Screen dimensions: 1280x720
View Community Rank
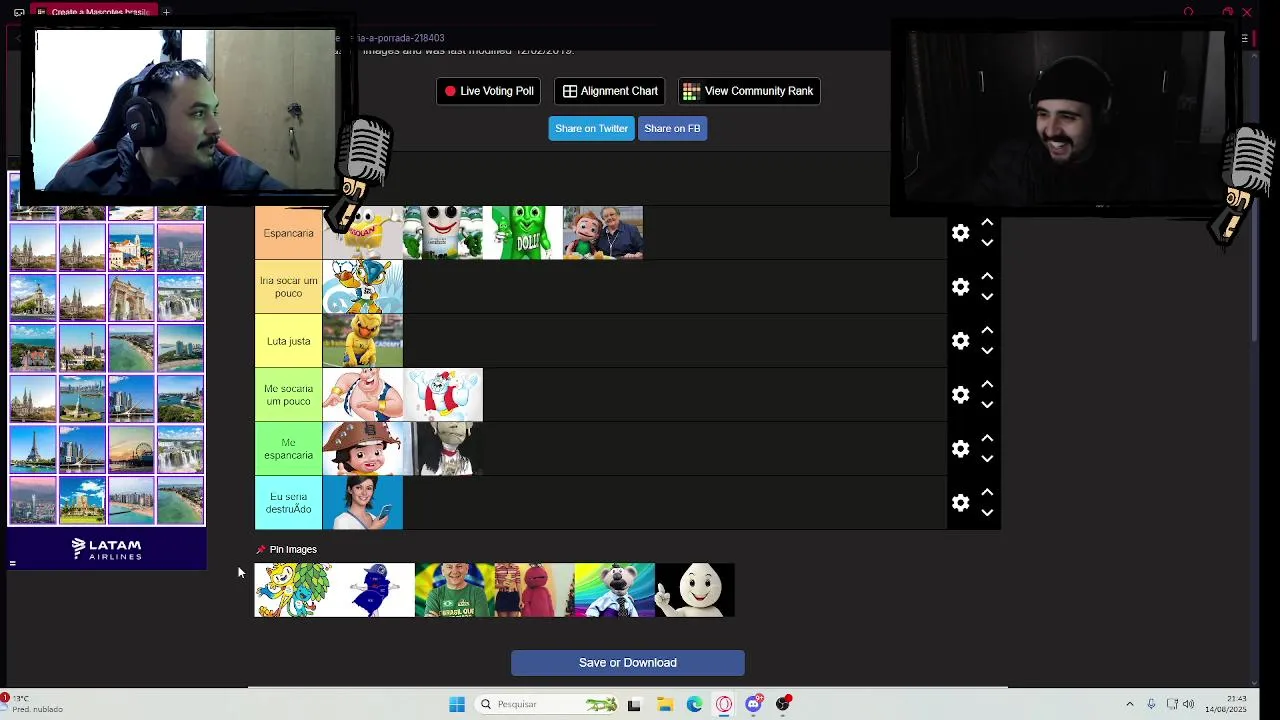[749, 91]
